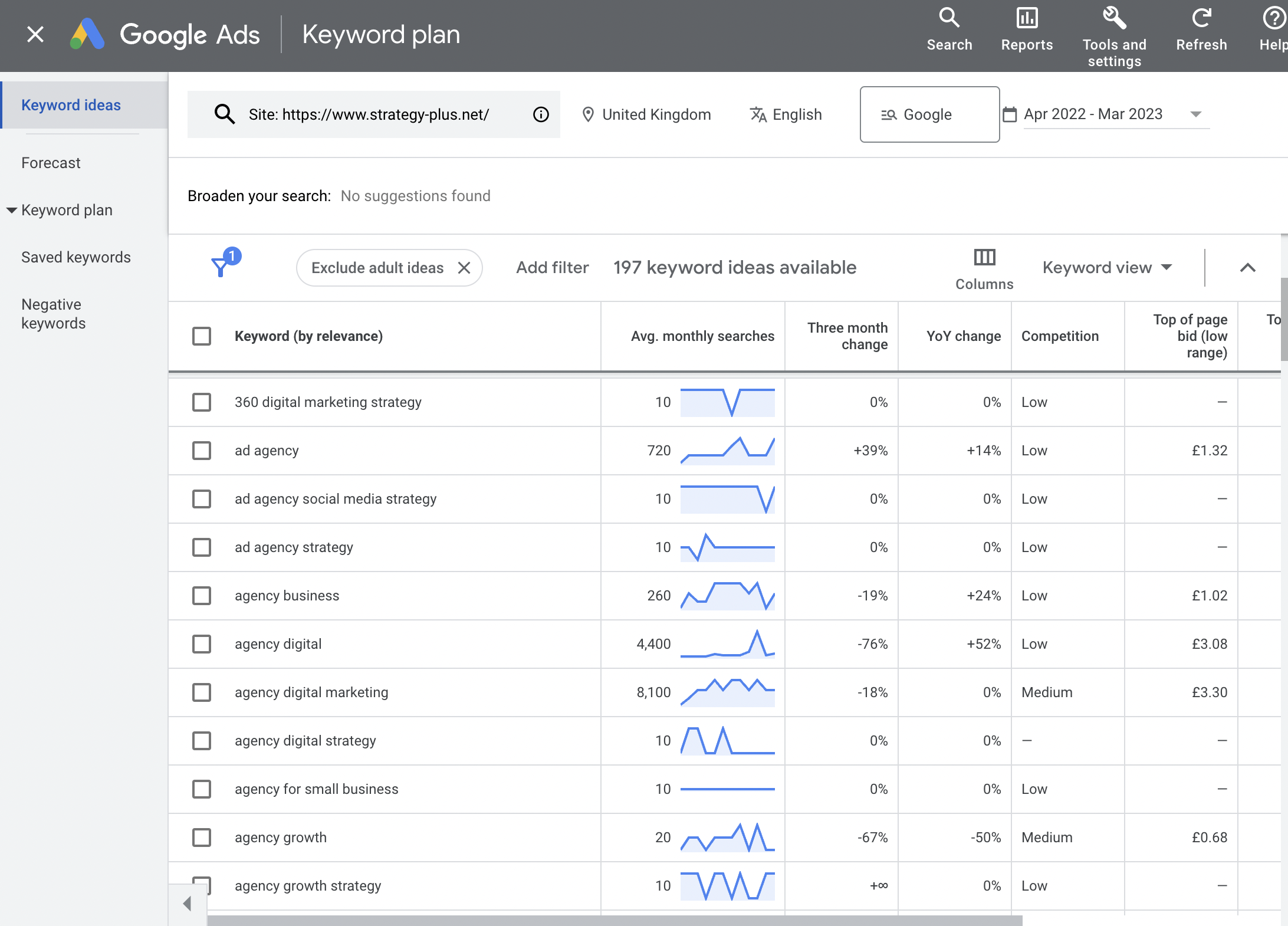Open the Reports menu icon

1027,18
